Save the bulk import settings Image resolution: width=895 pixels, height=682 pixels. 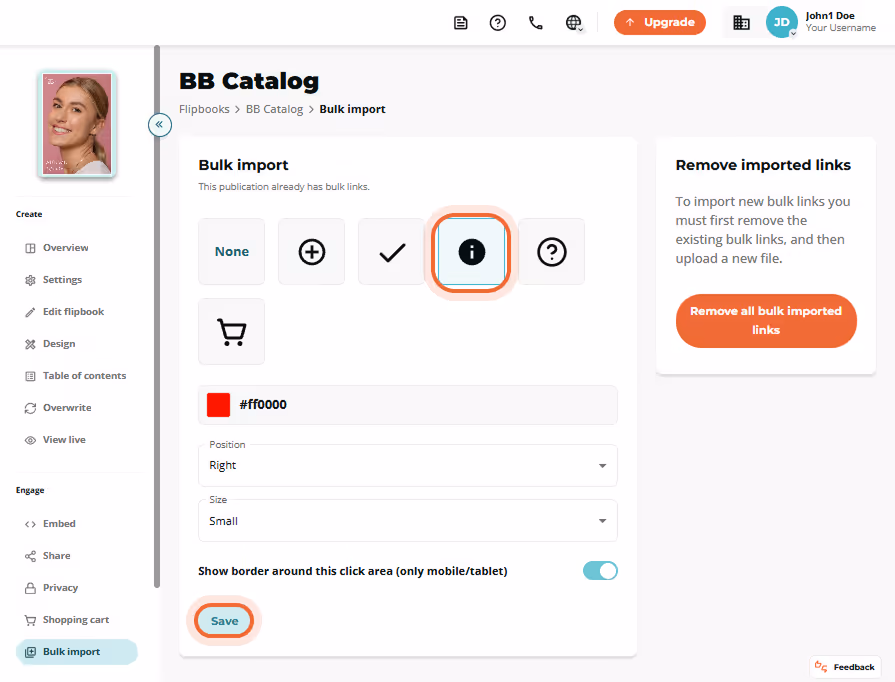224,621
